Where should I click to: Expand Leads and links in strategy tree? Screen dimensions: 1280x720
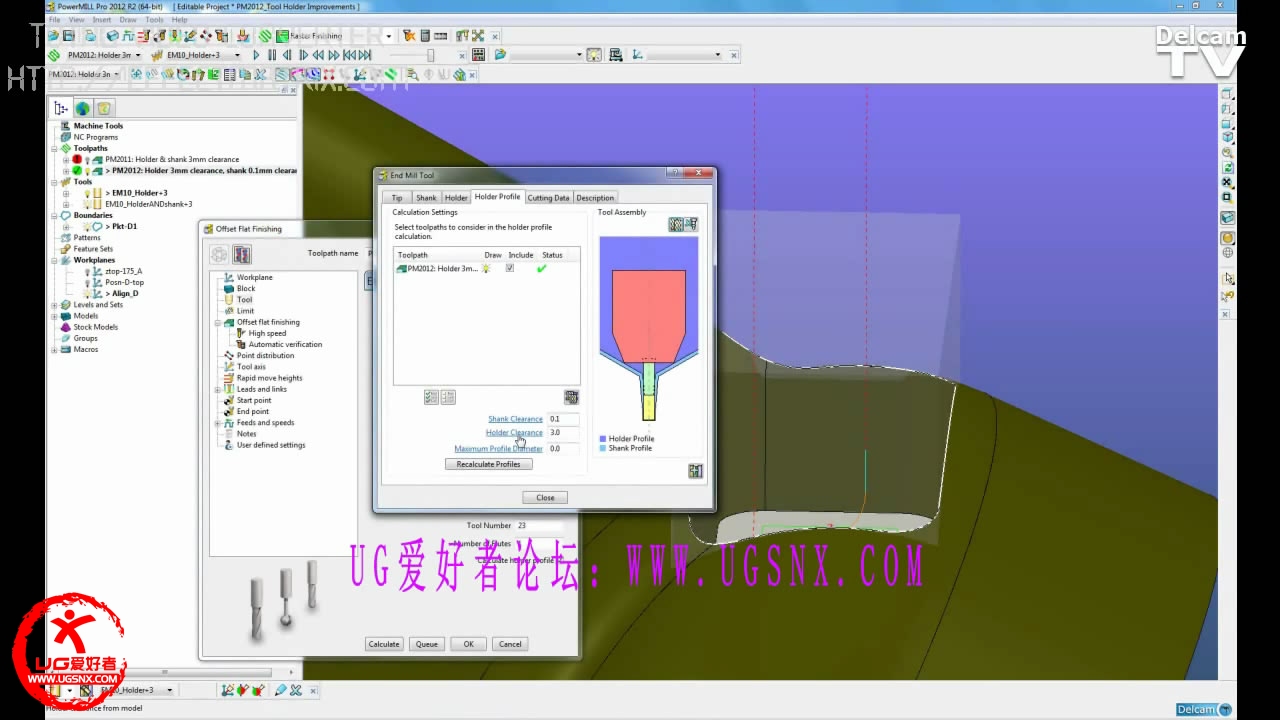218,389
